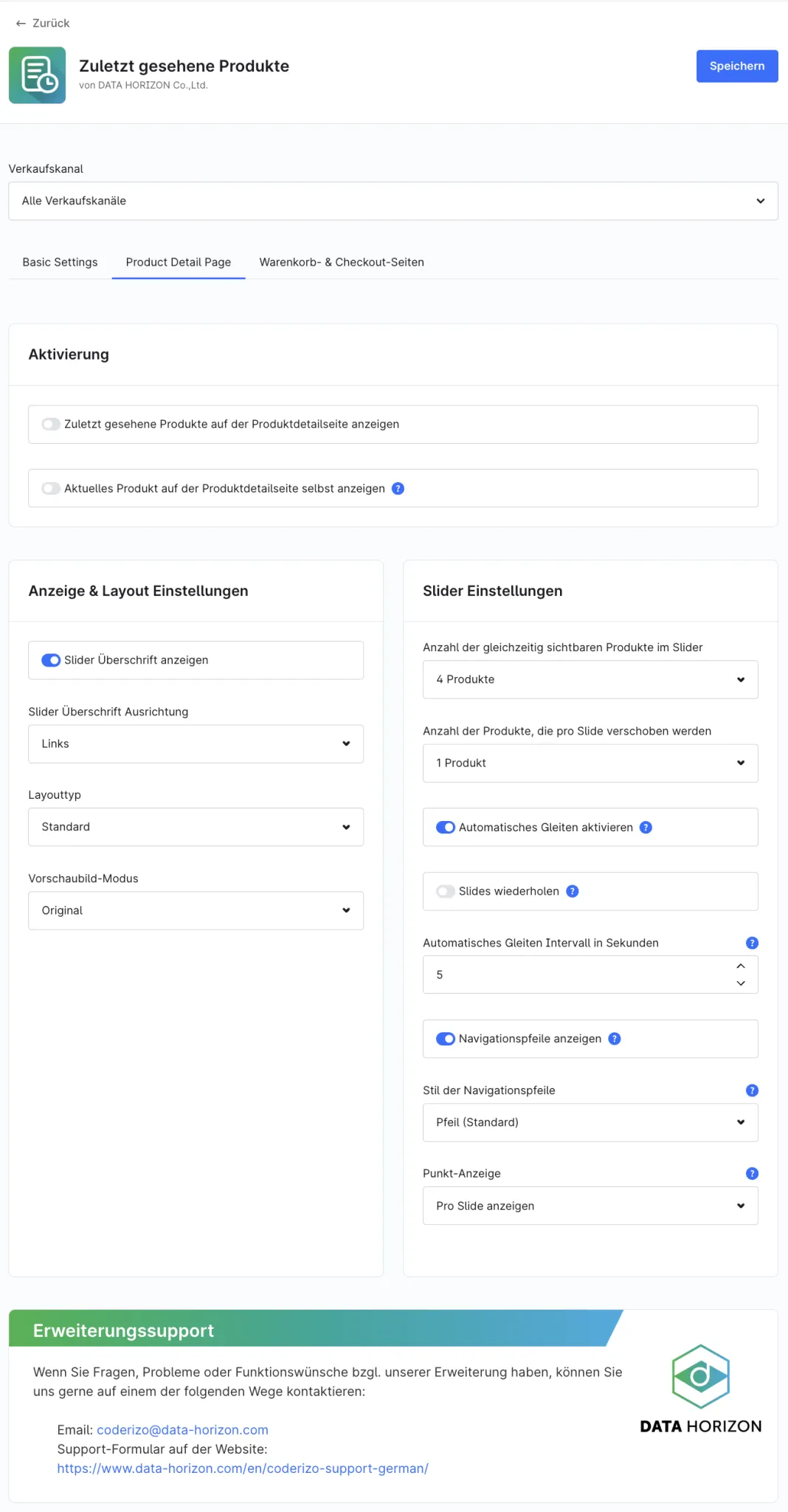The width and height of the screenshot is (788, 1512).
Task: Click the help icon beside Aktuelles Produkt toggle
Action: point(398,488)
